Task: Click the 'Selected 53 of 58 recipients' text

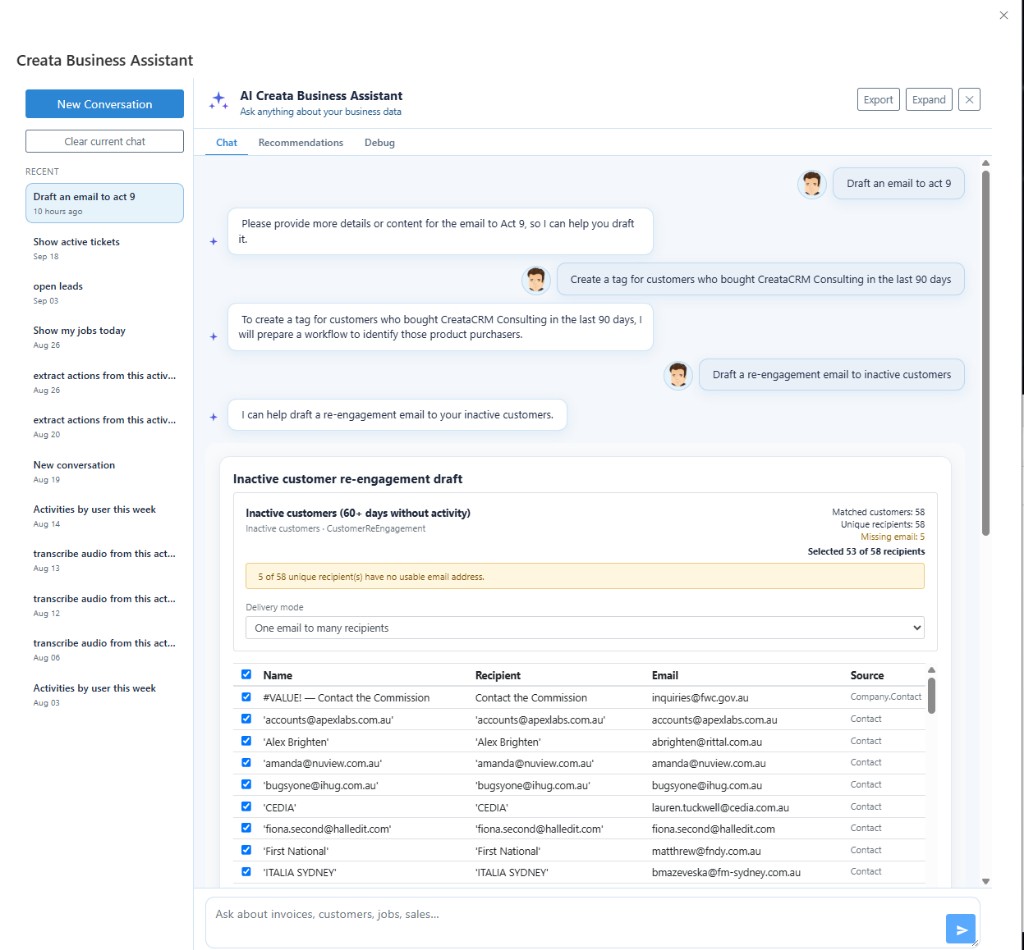Action: click(x=866, y=552)
